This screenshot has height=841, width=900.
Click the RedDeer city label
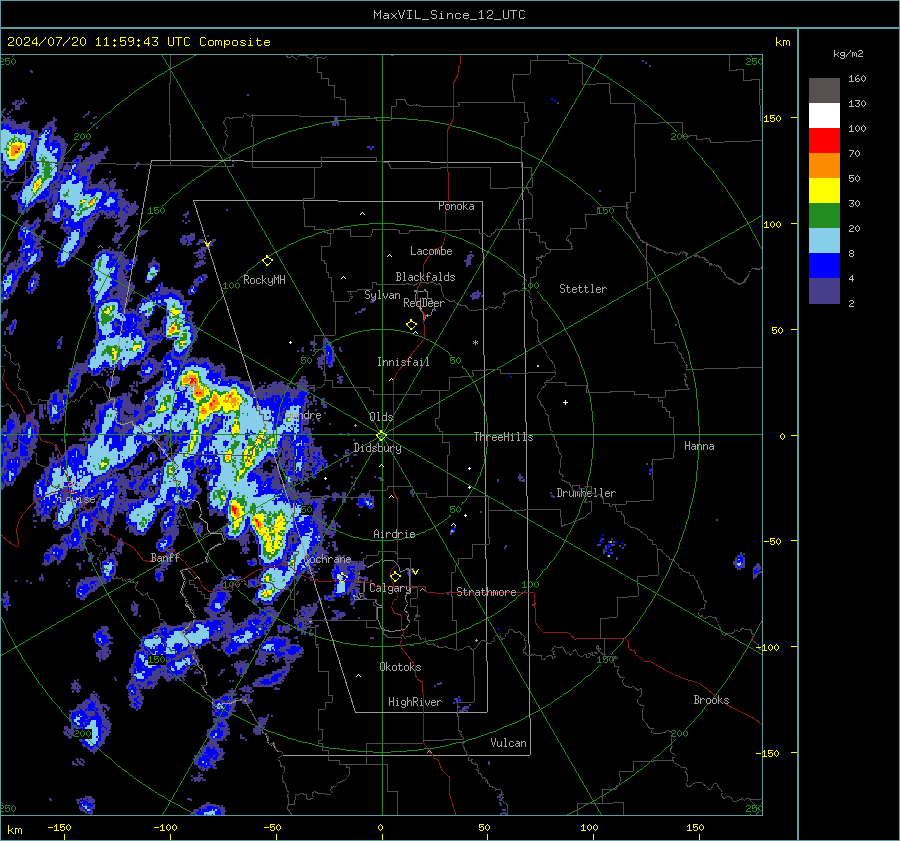[x=424, y=303]
